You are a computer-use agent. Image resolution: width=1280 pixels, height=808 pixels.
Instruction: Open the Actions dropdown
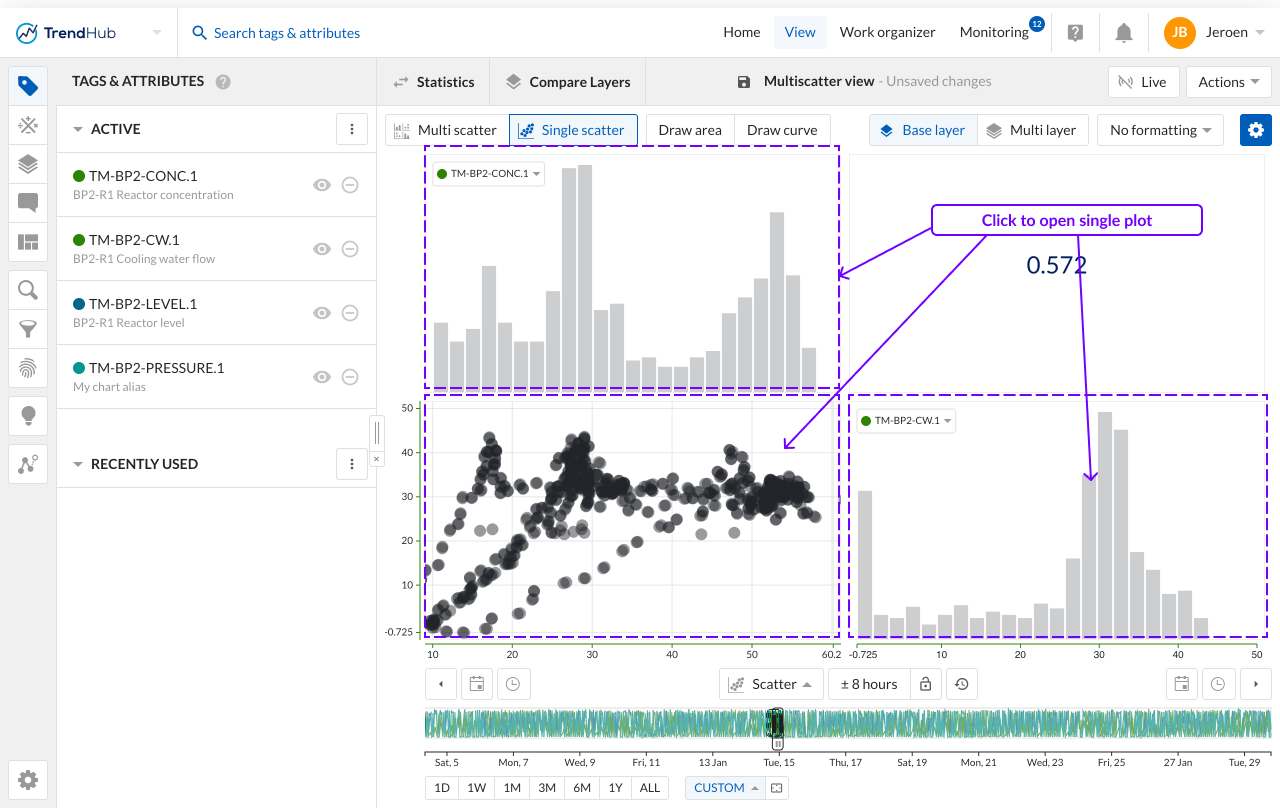pos(1228,81)
